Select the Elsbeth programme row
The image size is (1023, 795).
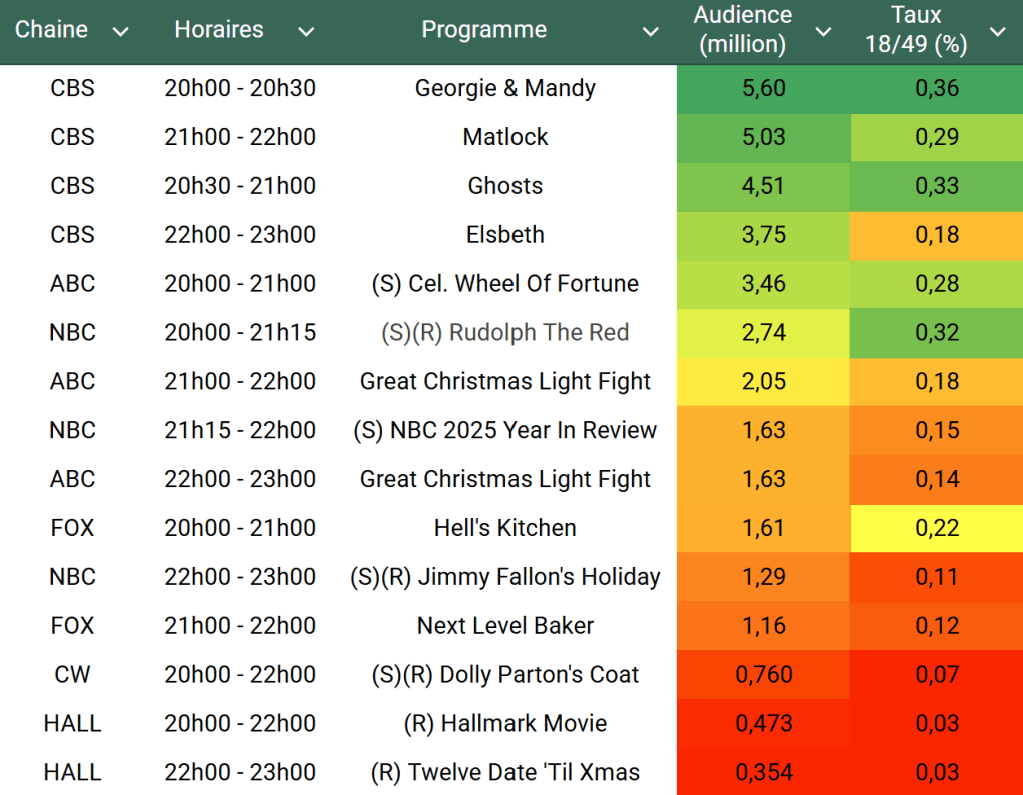505,235
